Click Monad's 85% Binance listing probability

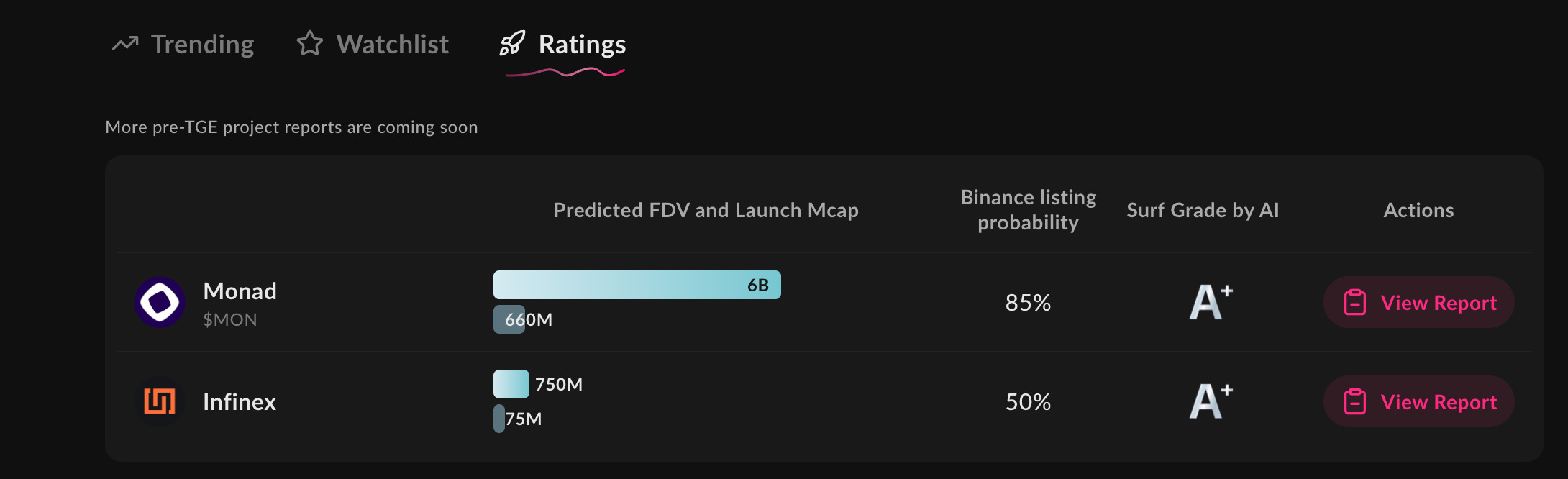tap(1028, 302)
